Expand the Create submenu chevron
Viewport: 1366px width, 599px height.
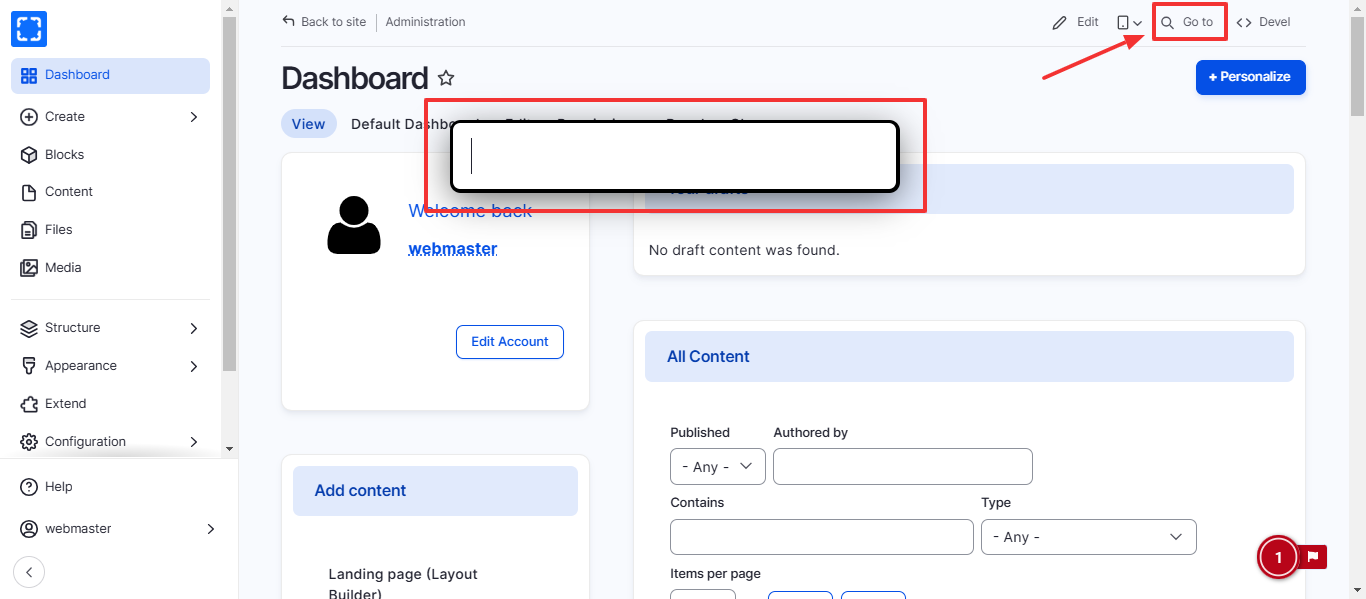pos(194,117)
